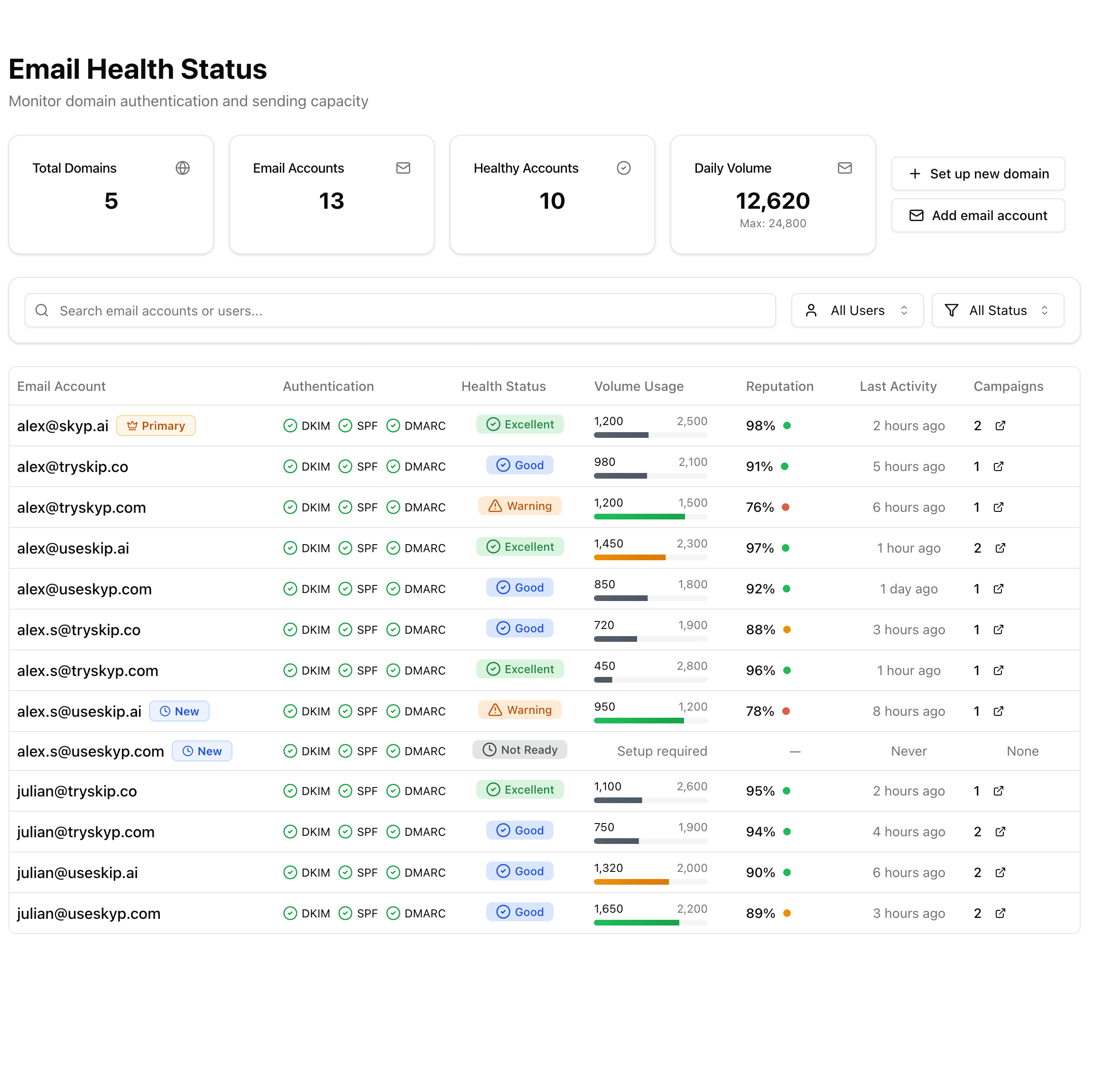Screen dimensions: 1093x1092
Task: Click the globe icon on Total Domains card
Action: (182, 167)
